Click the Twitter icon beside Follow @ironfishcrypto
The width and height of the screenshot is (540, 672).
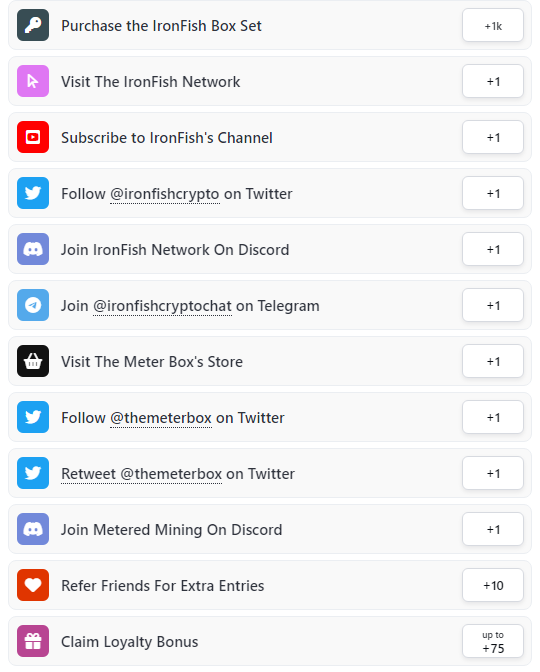(33, 193)
